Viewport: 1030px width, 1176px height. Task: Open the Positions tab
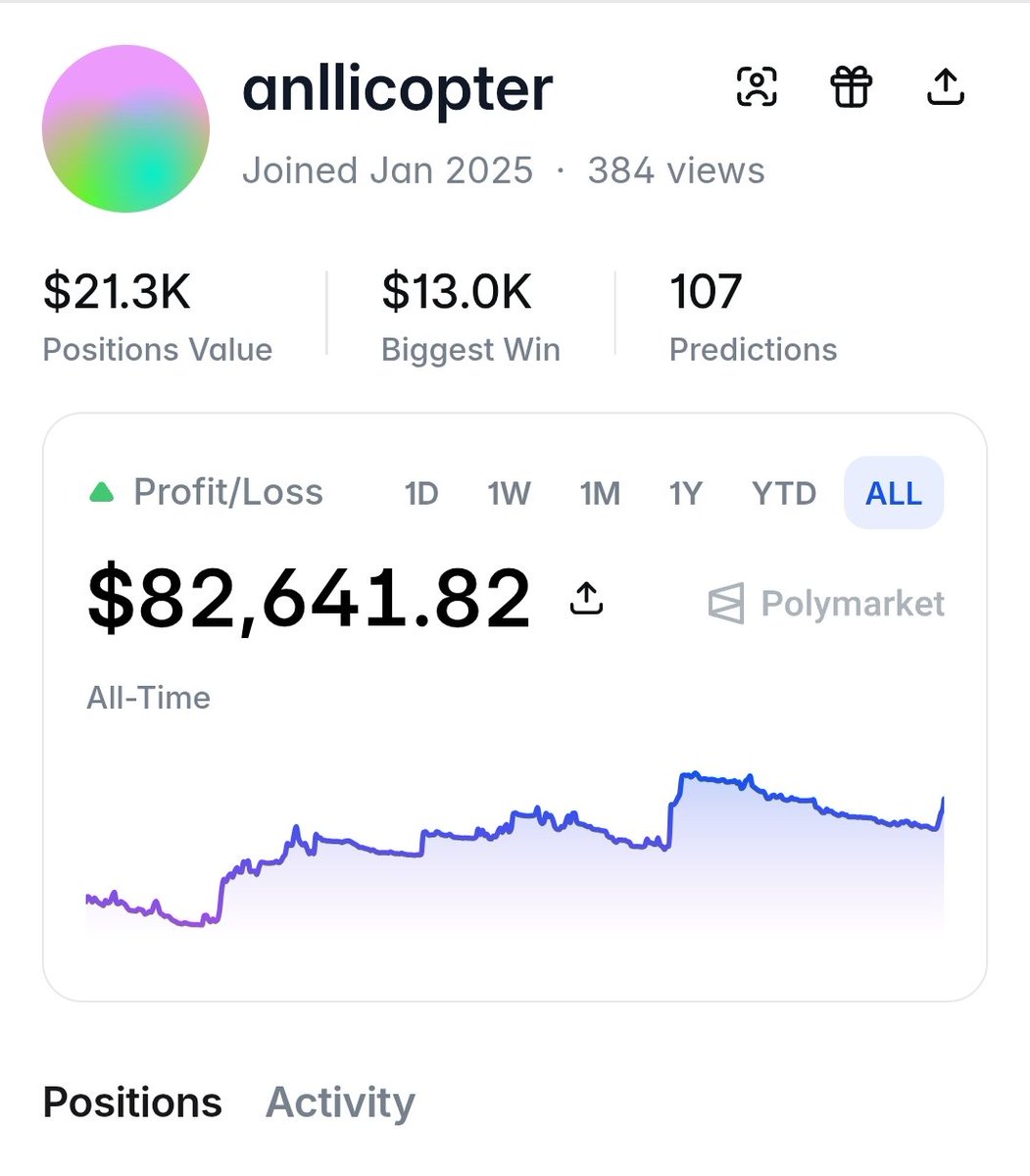132,1102
